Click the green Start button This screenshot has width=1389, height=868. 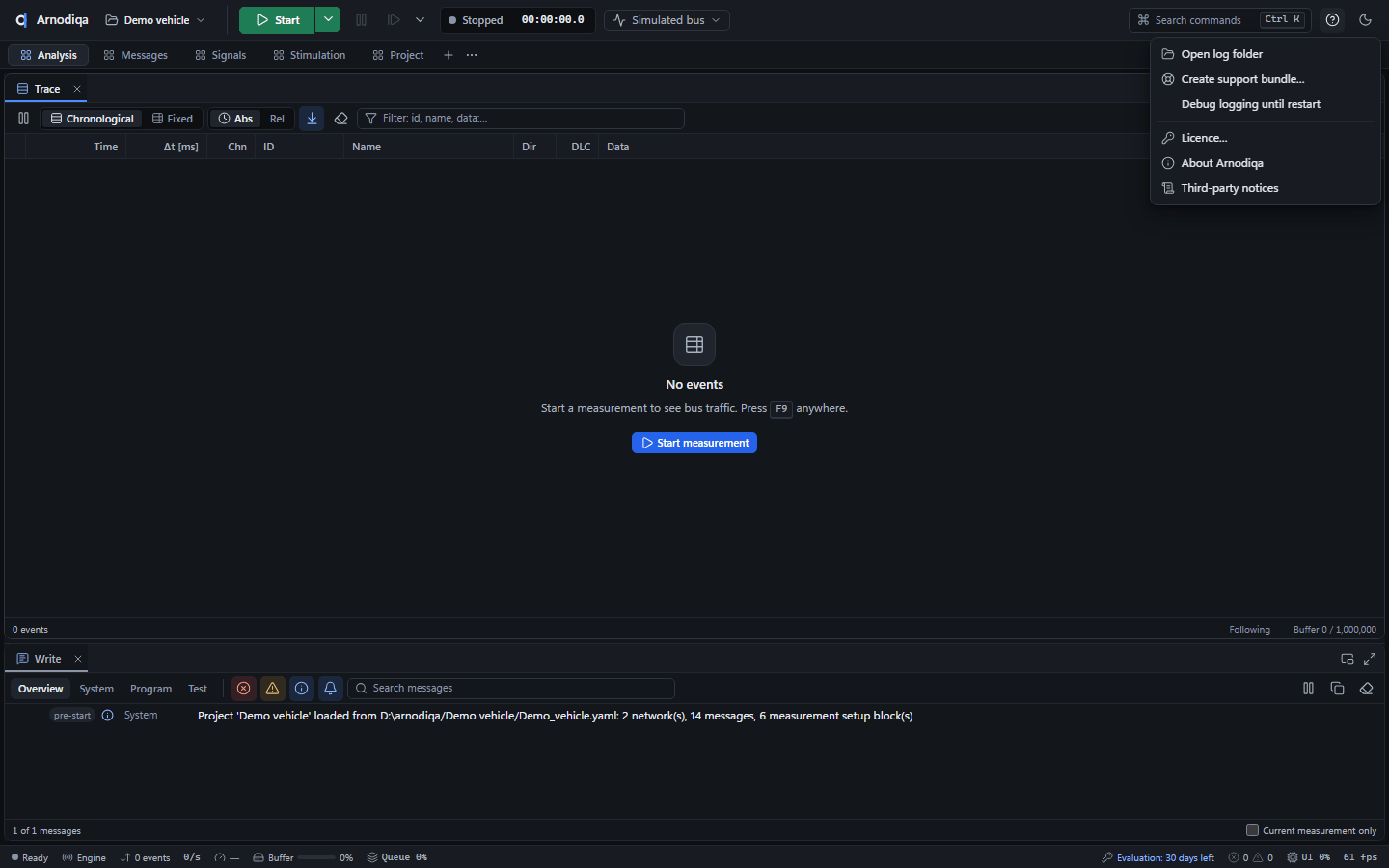(x=277, y=19)
